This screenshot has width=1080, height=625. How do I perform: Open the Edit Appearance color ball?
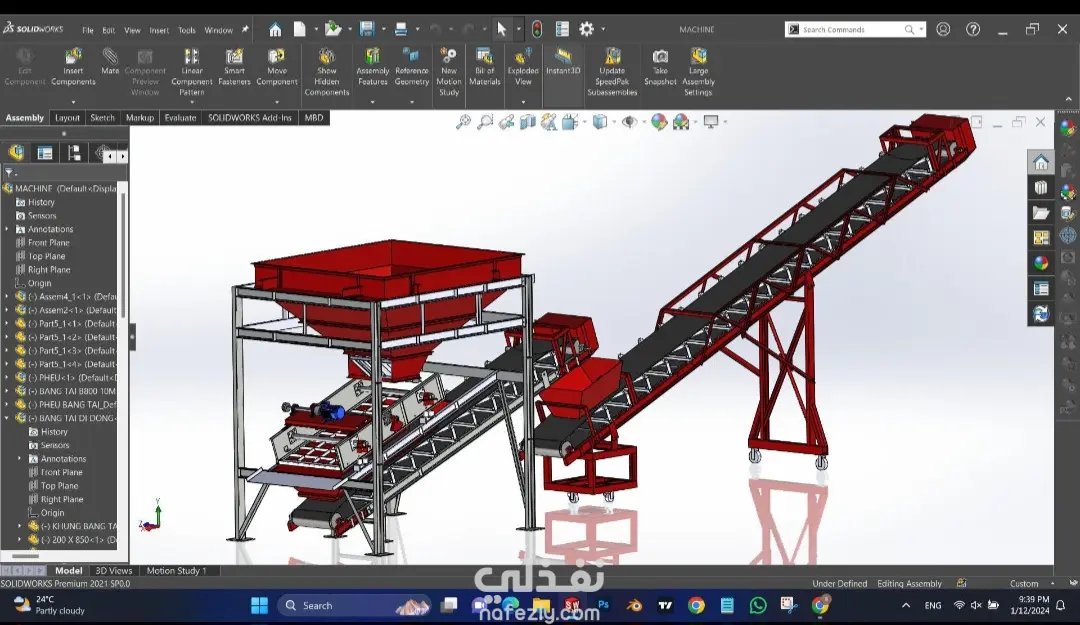point(659,122)
